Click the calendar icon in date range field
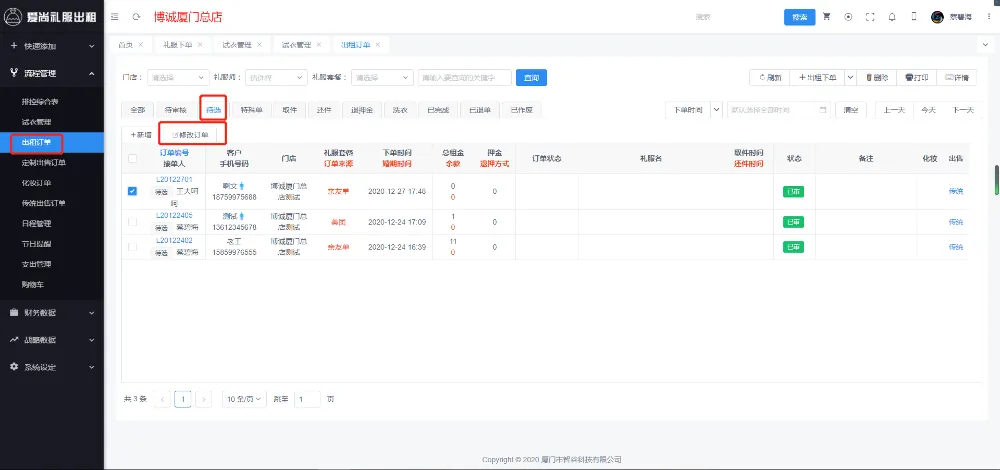The width and height of the screenshot is (1000, 470). click(823, 110)
